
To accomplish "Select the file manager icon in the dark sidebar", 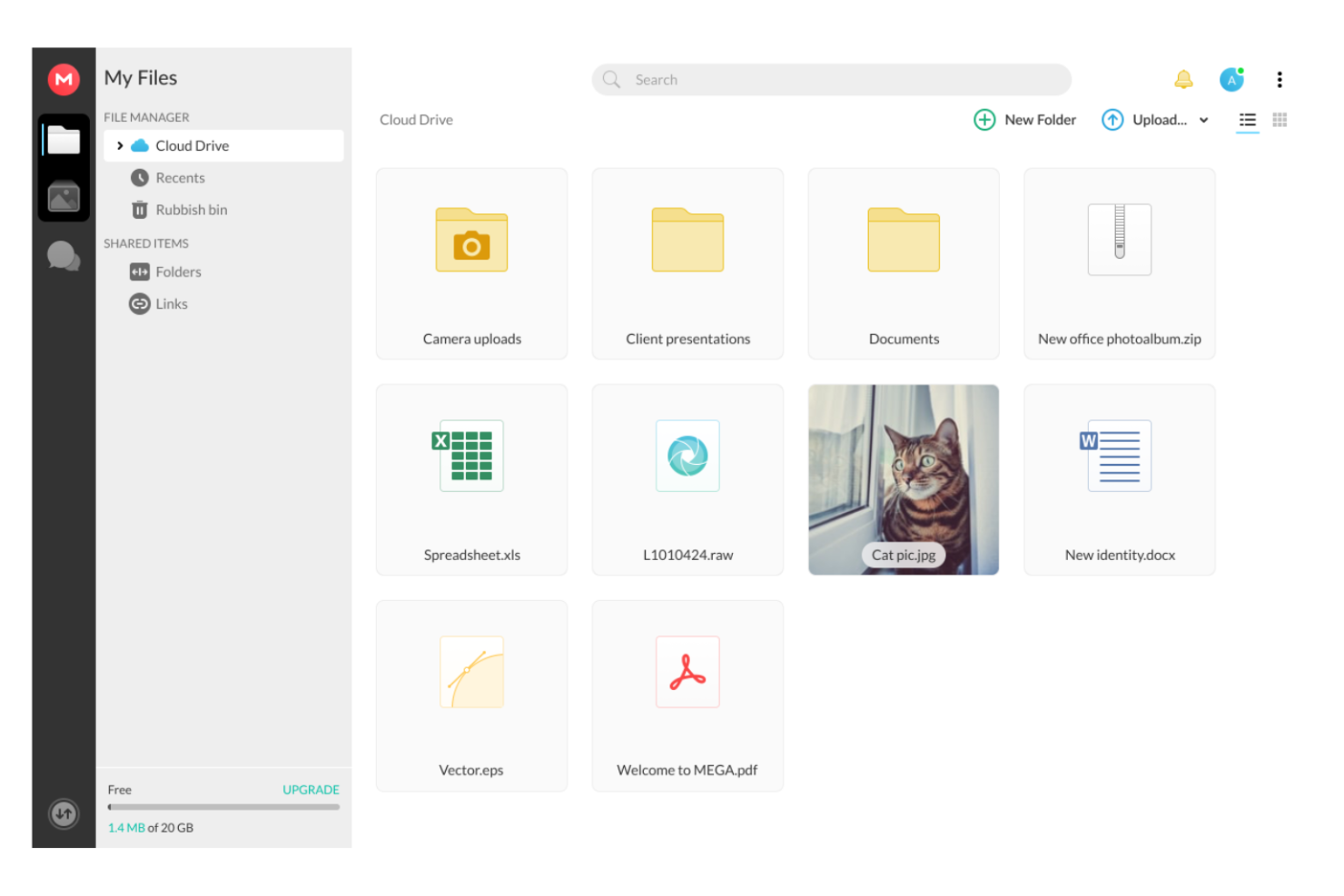I will click(x=63, y=141).
